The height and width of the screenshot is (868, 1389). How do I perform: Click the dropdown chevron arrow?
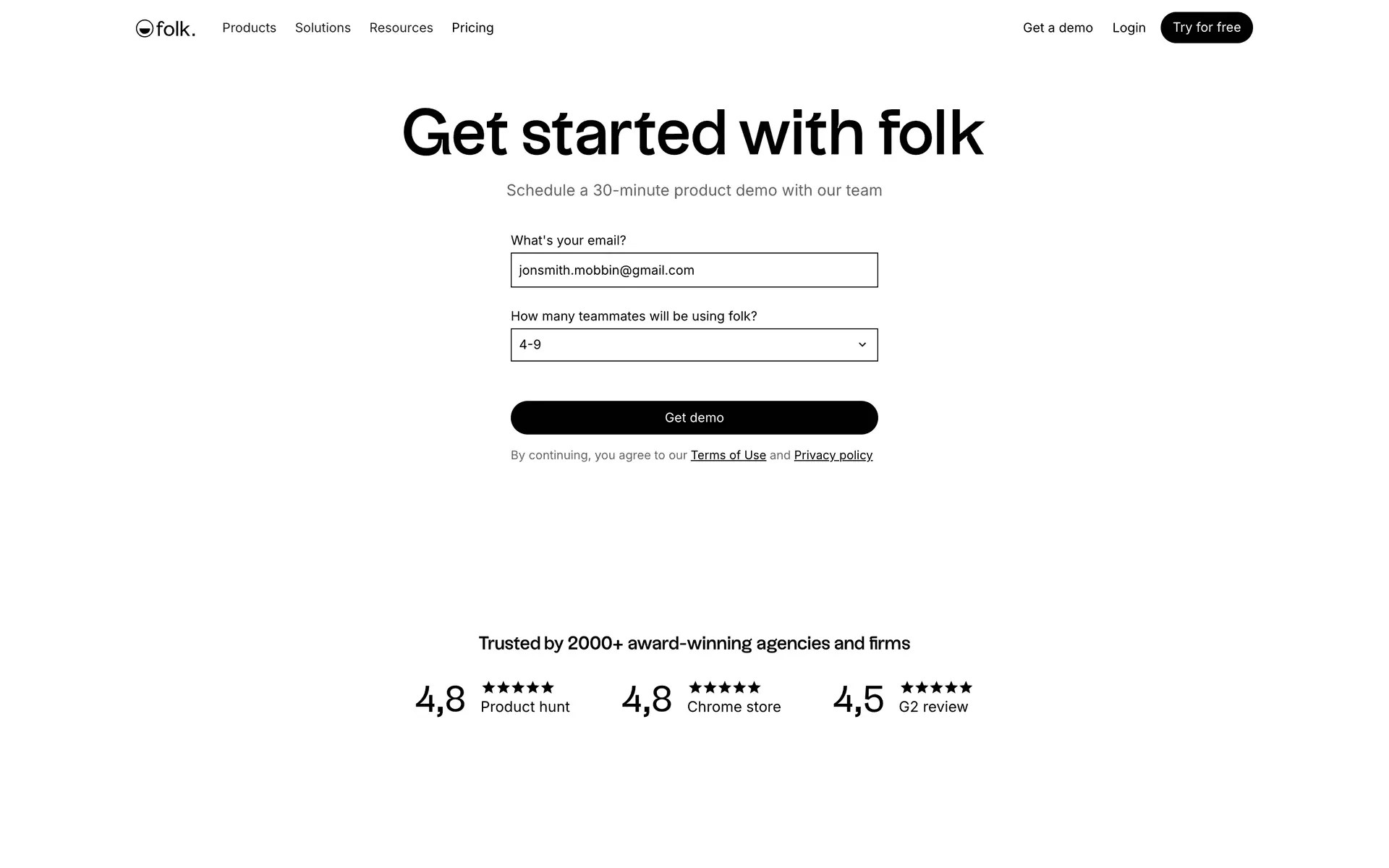click(862, 345)
